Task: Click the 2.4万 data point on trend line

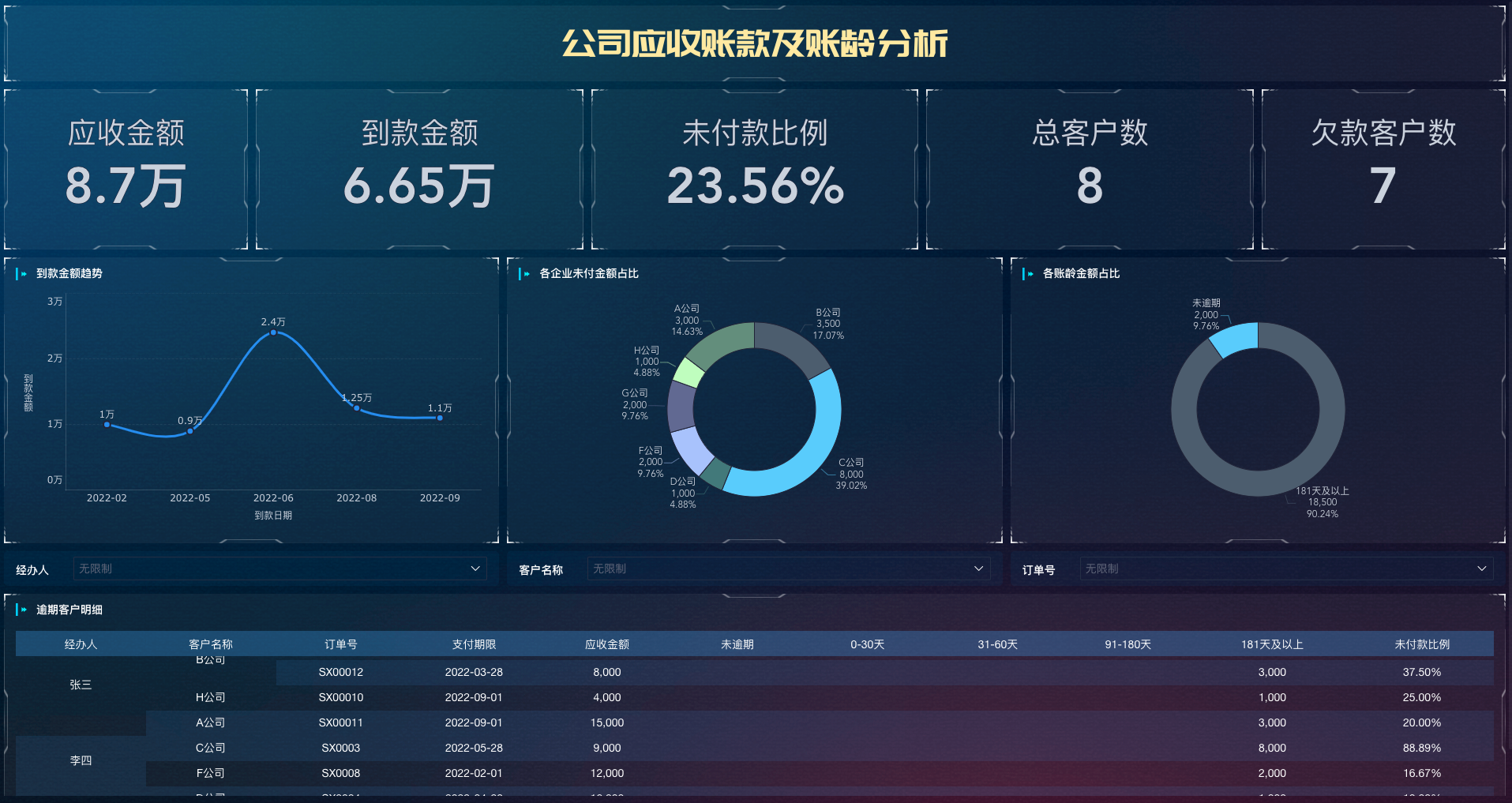Action: [x=272, y=334]
